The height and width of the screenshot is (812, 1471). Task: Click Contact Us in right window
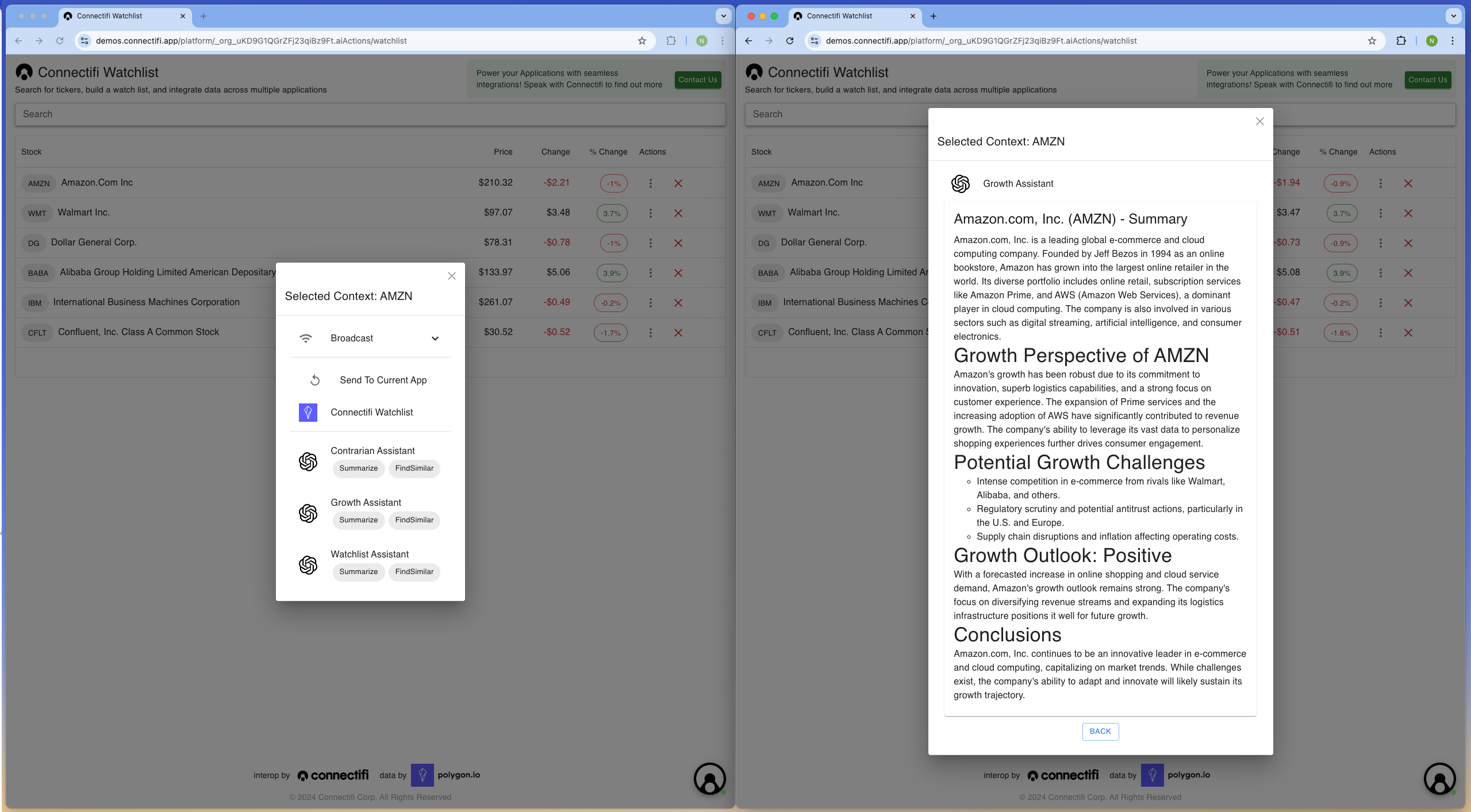pos(1428,80)
